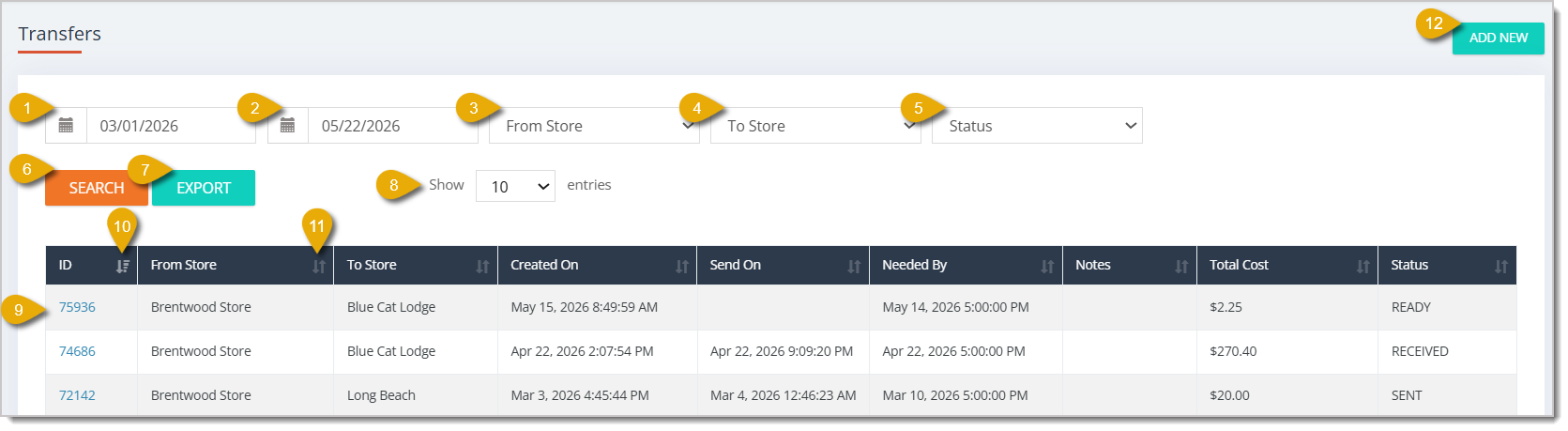Expand the Status filter dropdown

[1037, 126]
